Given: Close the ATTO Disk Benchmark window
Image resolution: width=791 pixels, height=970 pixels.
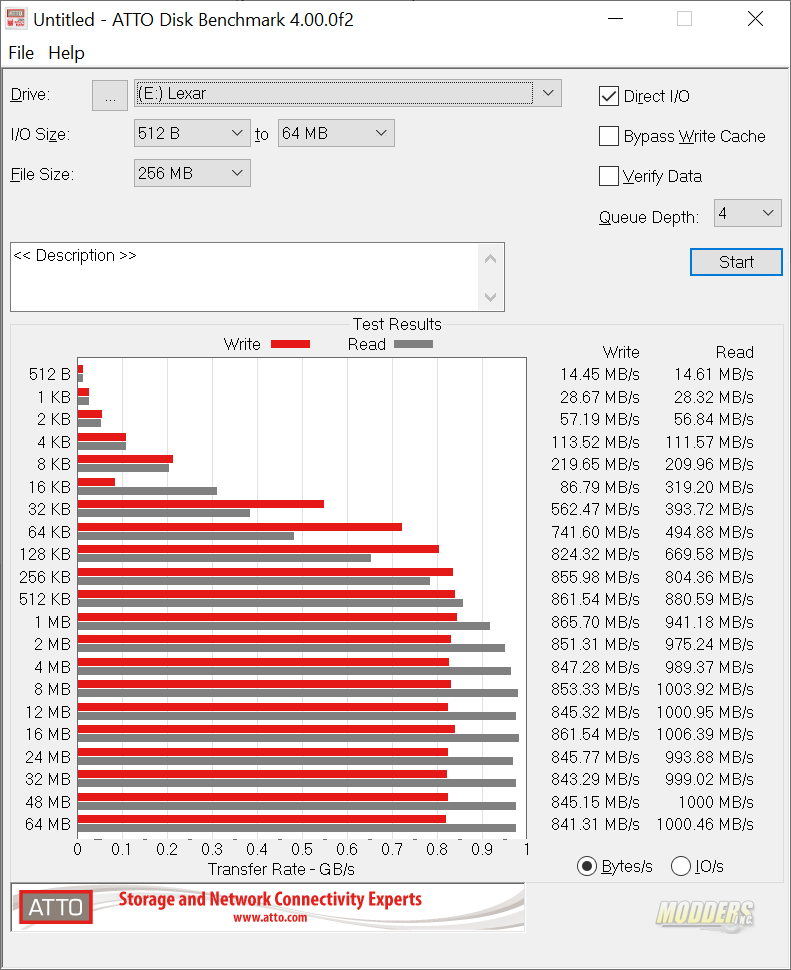Looking at the screenshot, I should (x=755, y=19).
